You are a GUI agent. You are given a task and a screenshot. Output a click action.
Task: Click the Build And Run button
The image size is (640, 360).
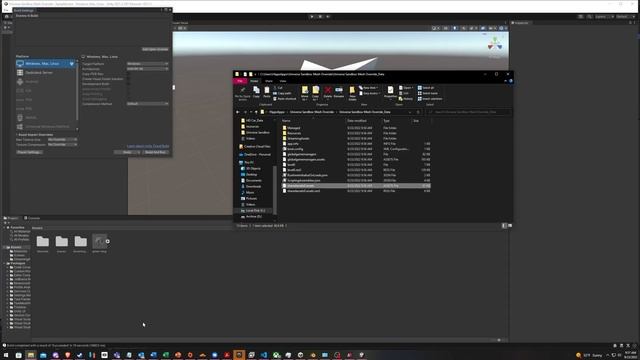(x=156, y=152)
